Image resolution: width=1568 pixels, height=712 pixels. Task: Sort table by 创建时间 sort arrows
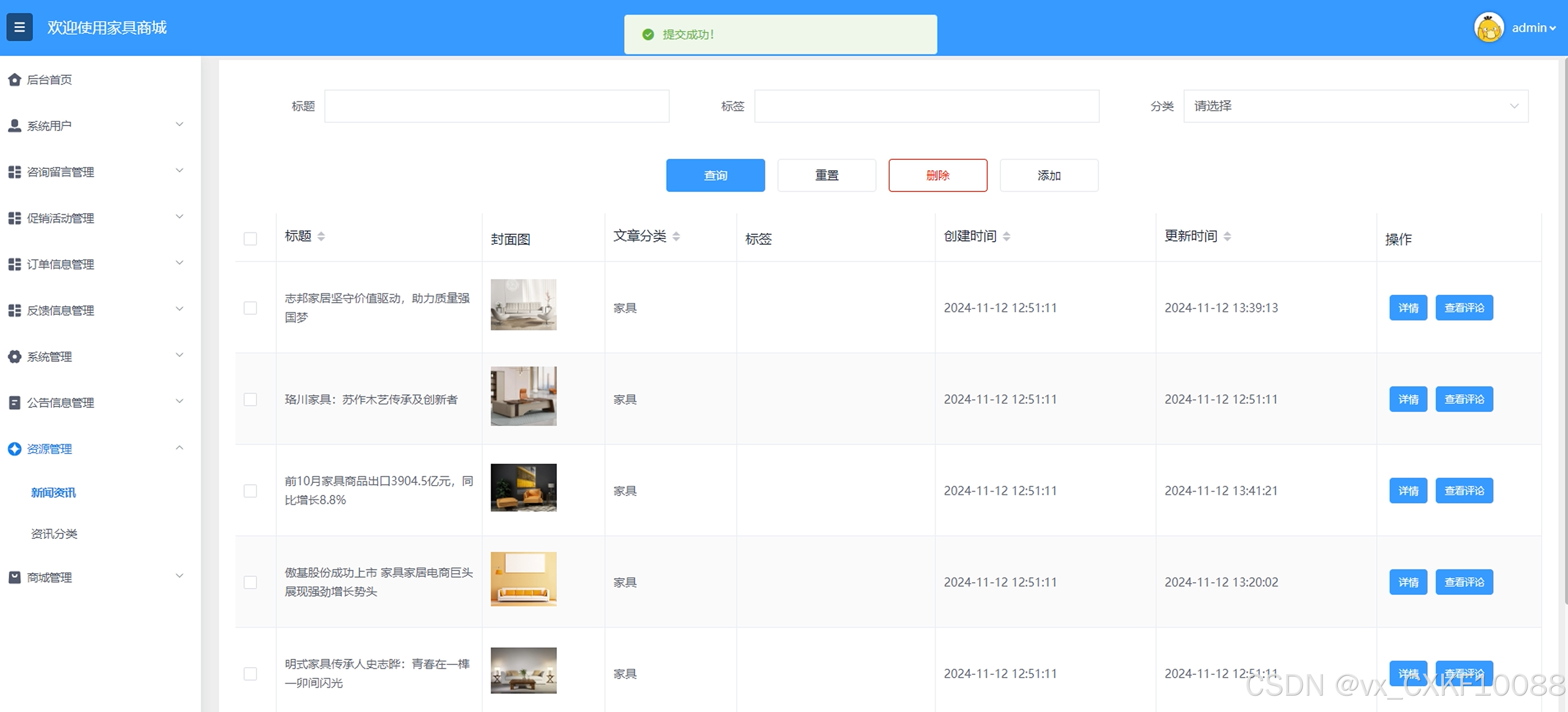pos(1006,237)
